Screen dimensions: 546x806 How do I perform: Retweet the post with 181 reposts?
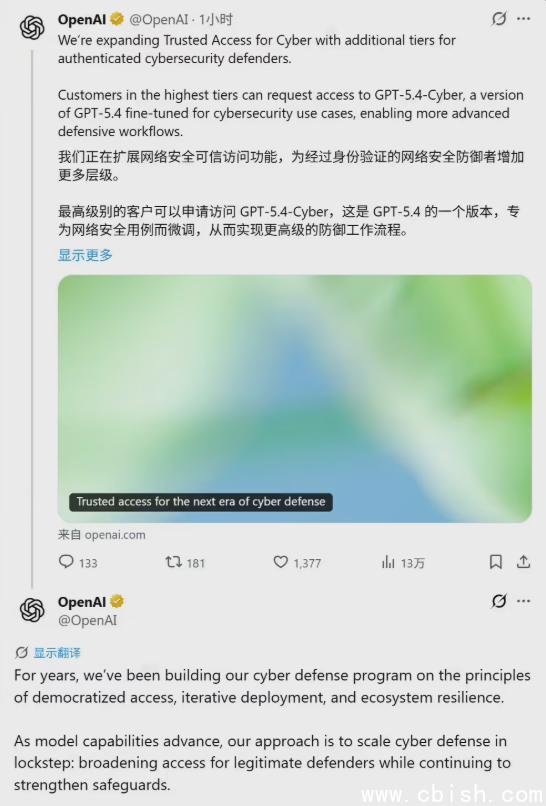coord(174,562)
